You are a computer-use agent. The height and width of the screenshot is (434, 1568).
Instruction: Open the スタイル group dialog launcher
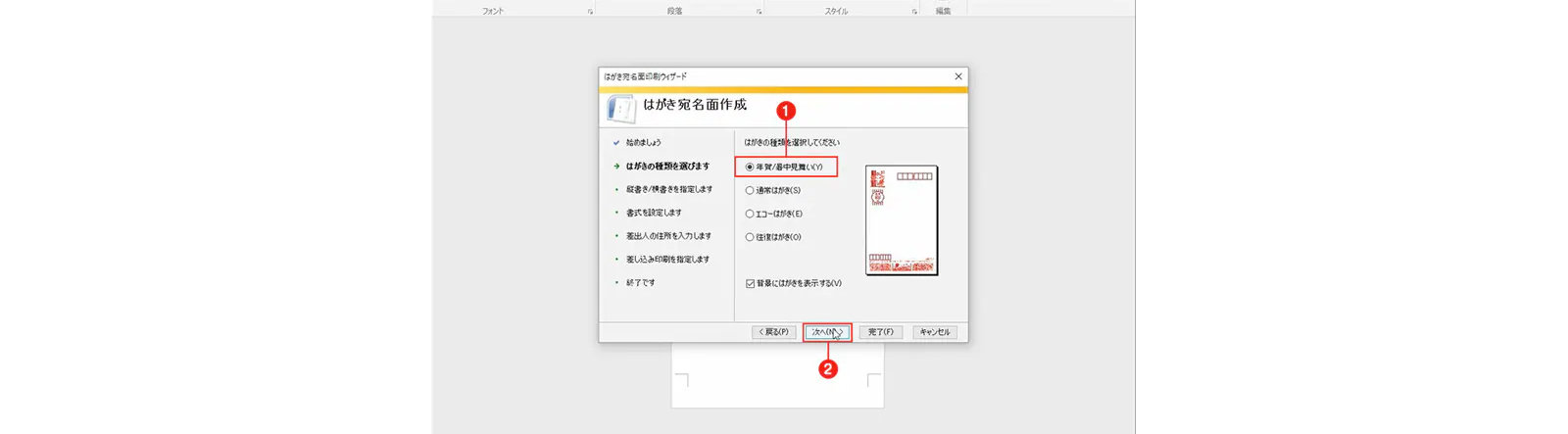tap(914, 12)
